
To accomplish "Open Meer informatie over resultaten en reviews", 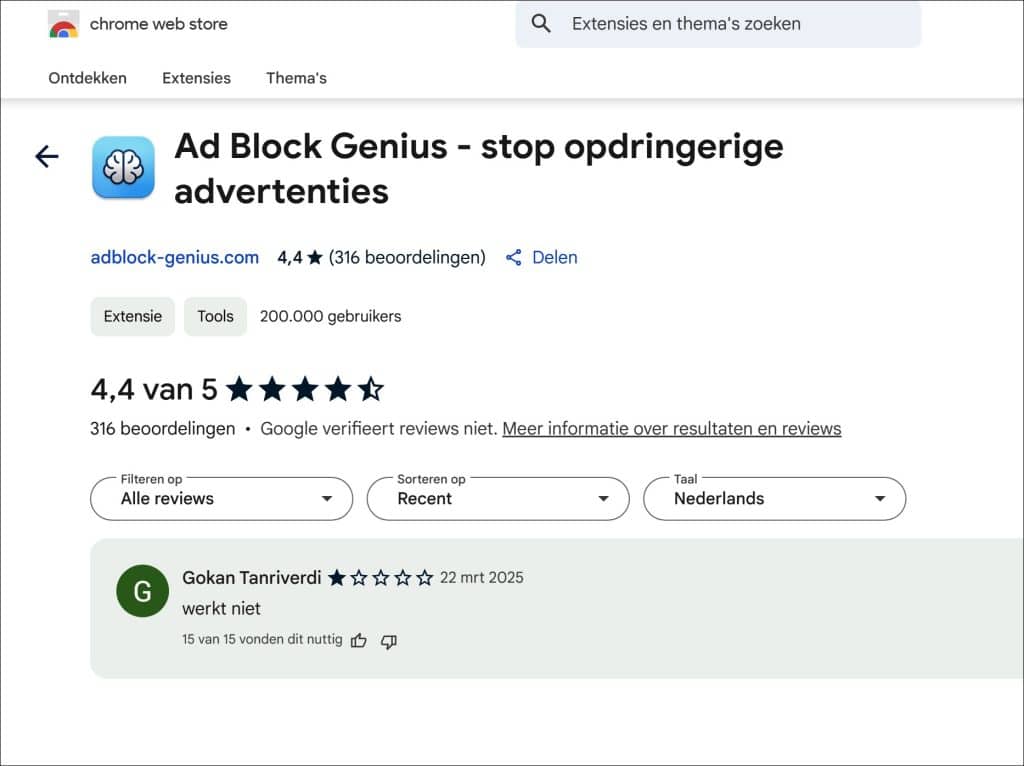I will [x=672, y=429].
